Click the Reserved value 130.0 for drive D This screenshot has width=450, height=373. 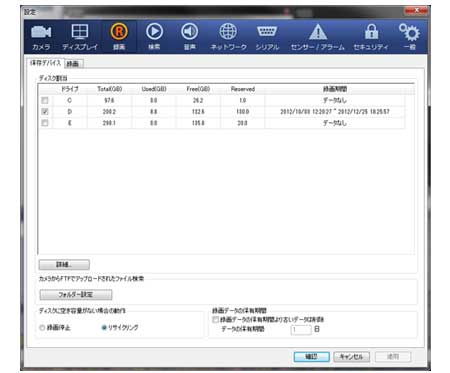243,111
